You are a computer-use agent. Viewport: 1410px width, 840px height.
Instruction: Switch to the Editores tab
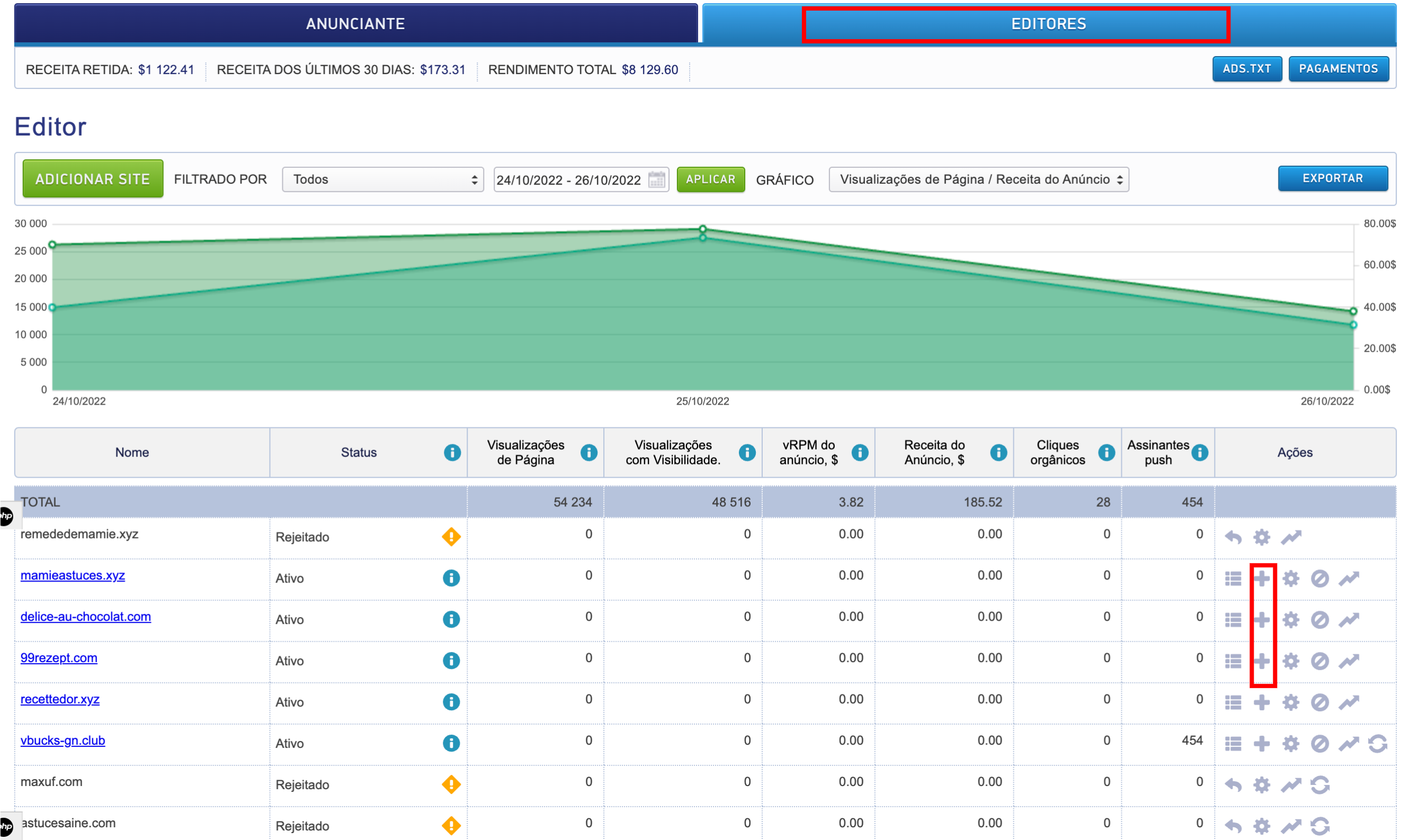click(x=1048, y=24)
